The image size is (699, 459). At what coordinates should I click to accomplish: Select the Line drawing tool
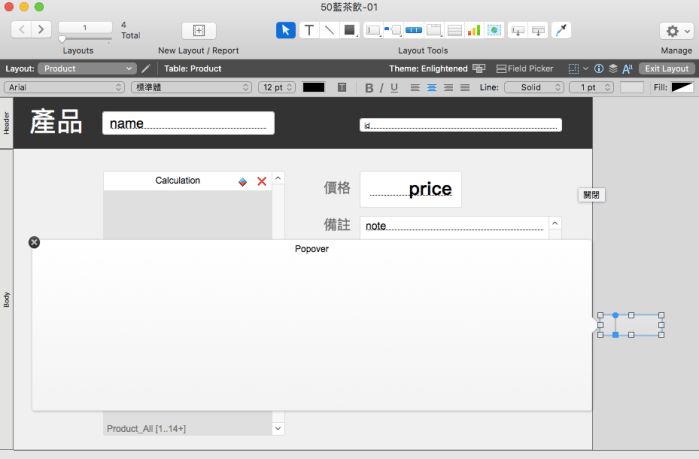(x=329, y=30)
